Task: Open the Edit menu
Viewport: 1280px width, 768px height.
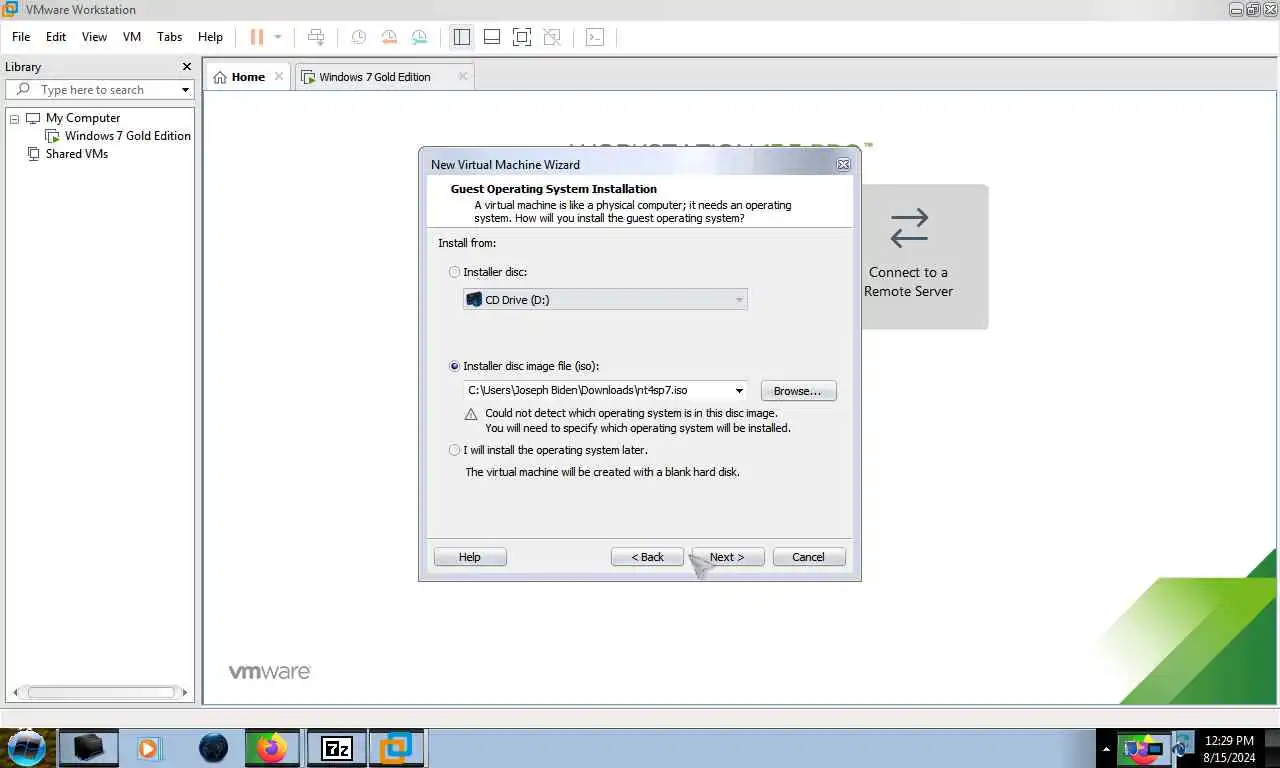Action: coord(56,37)
